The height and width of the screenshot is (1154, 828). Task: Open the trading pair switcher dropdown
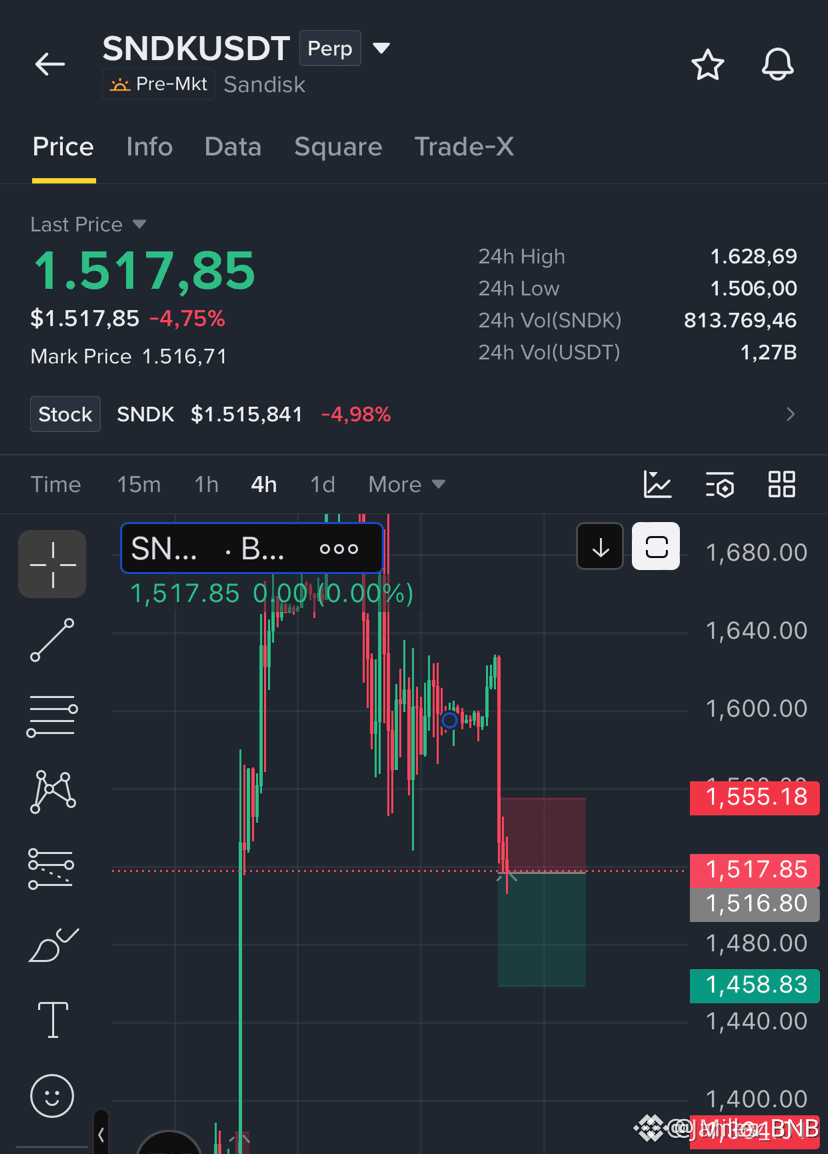click(x=381, y=49)
